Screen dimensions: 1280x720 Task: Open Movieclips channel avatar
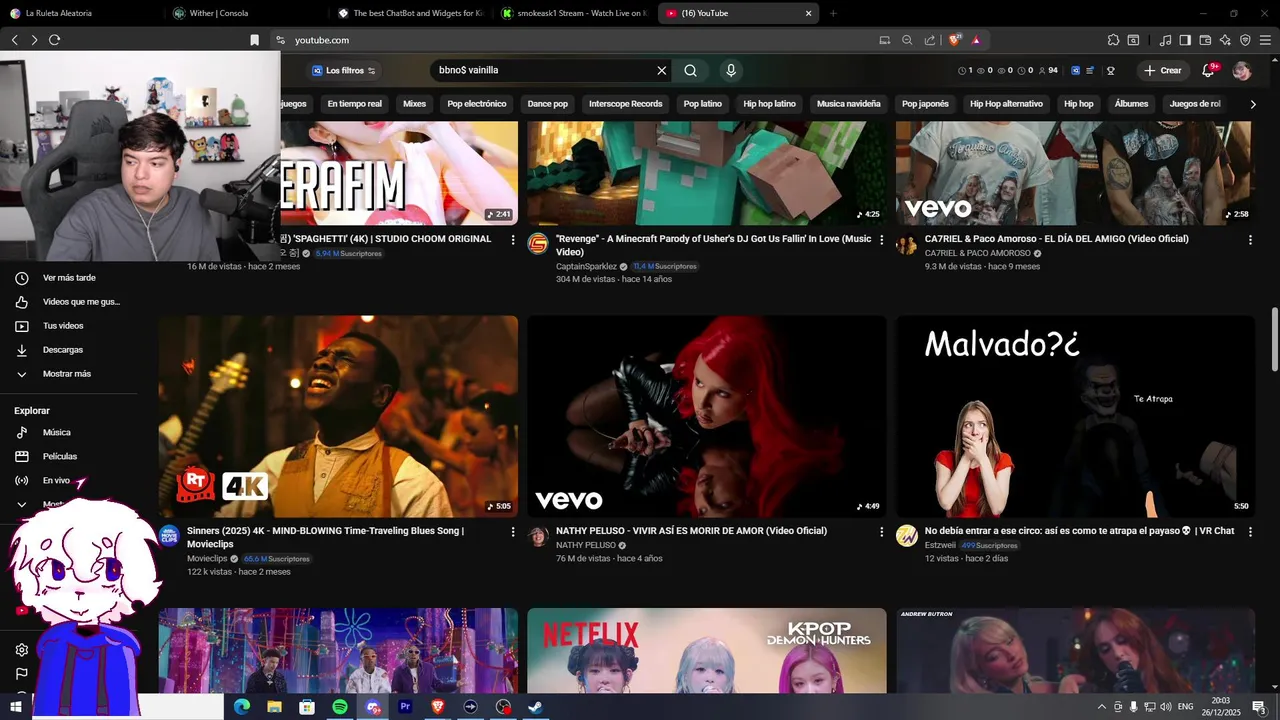[x=169, y=536]
